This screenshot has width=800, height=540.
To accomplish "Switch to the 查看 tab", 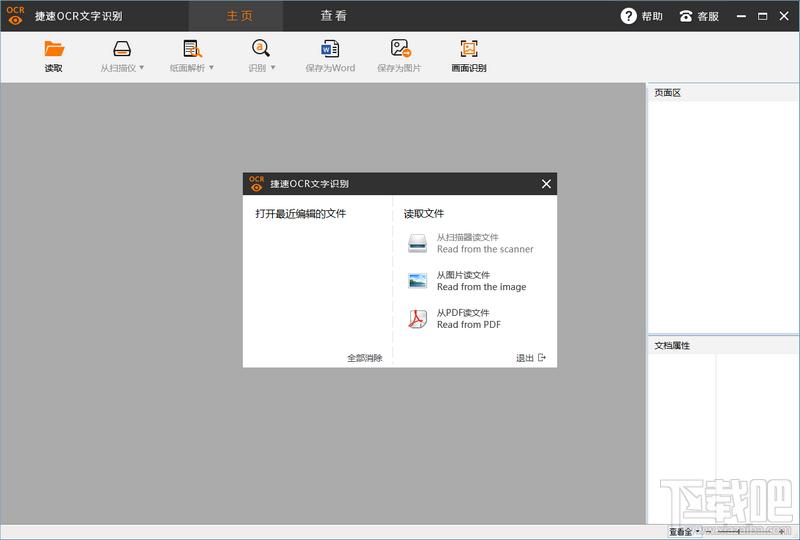I will (x=334, y=16).
